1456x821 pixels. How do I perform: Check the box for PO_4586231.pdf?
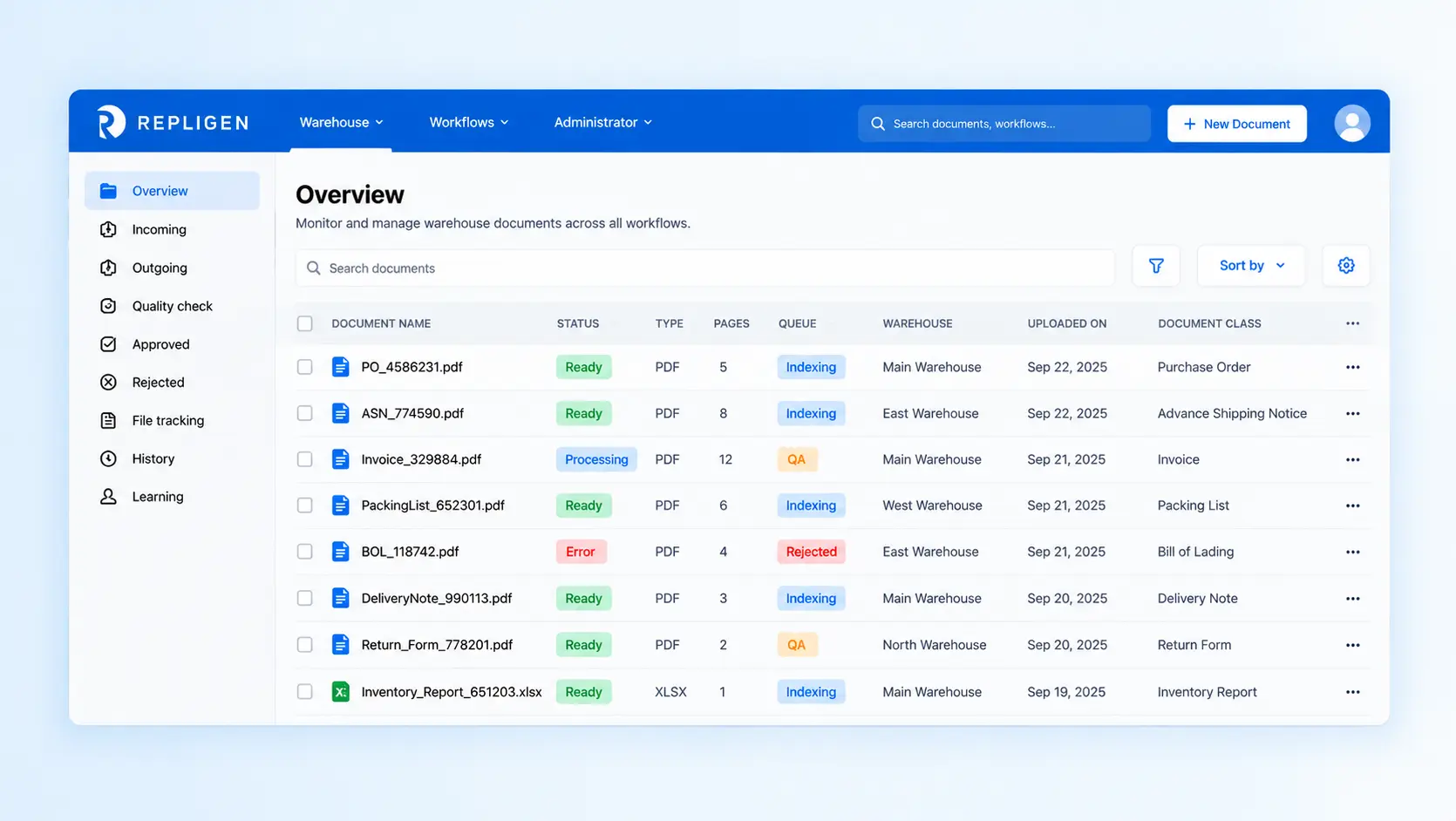[x=304, y=367]
